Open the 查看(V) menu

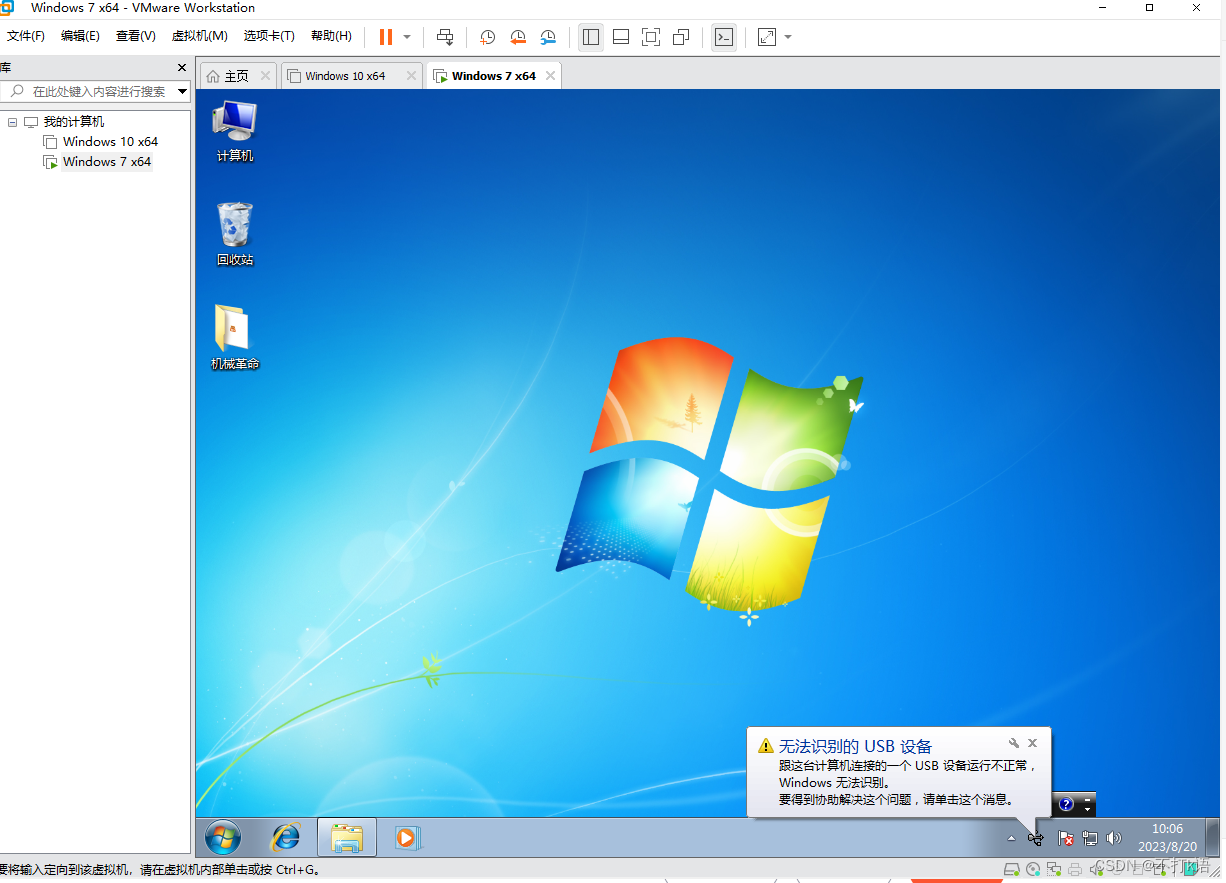pos(135,36)
